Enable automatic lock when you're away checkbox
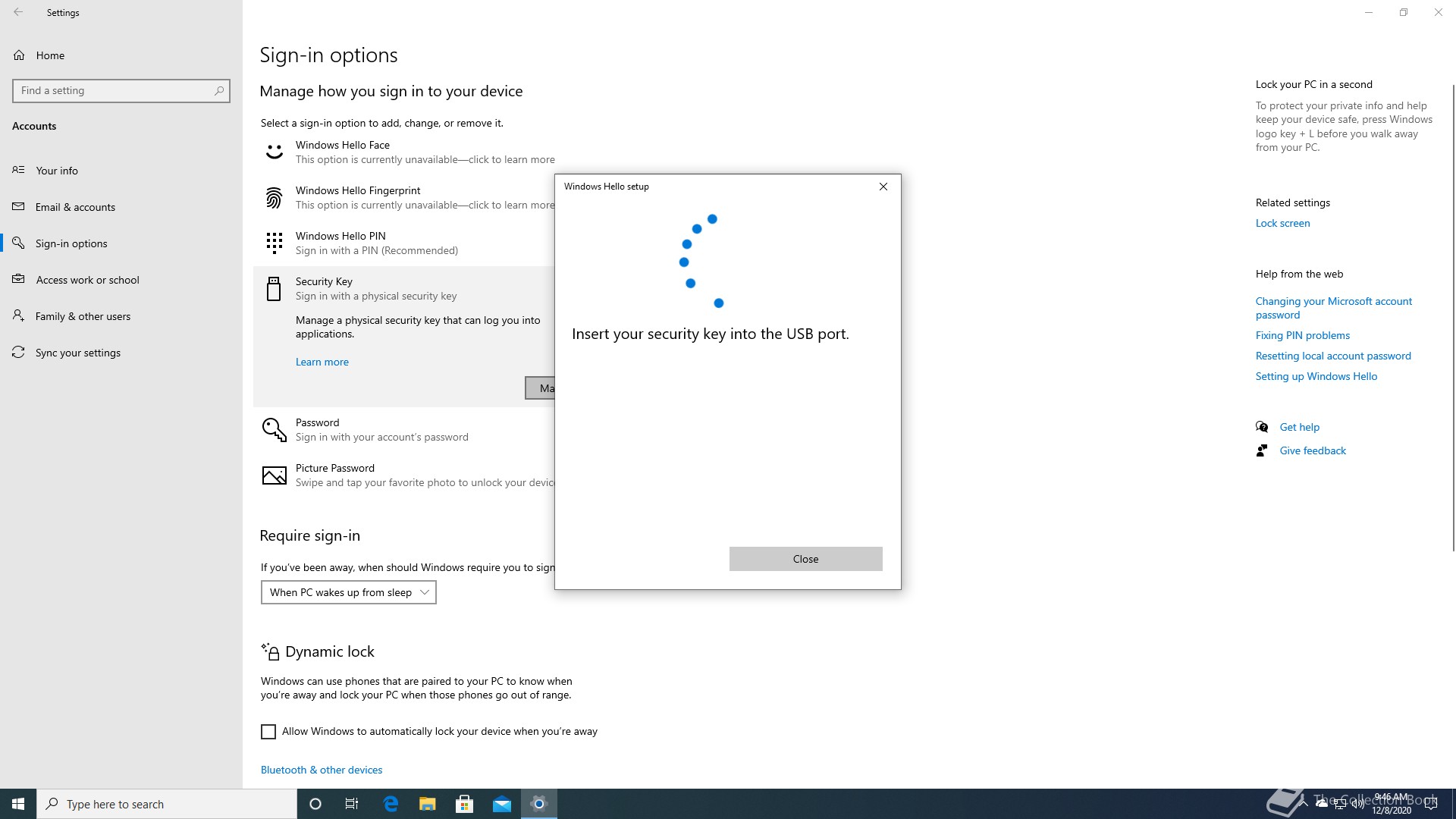Image resolution: width=1456 pixels, height=819 pixels. click(x=268, y=732)
